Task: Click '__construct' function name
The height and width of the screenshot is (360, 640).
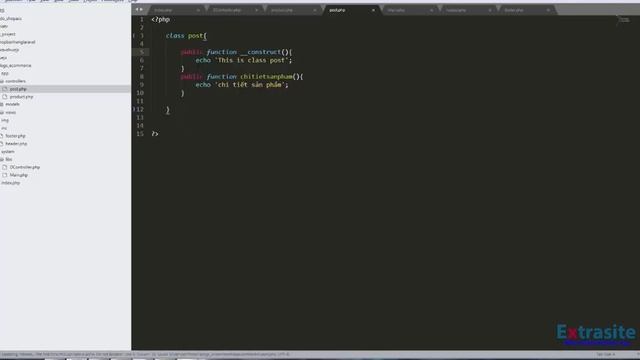Action: coord(260,52)
